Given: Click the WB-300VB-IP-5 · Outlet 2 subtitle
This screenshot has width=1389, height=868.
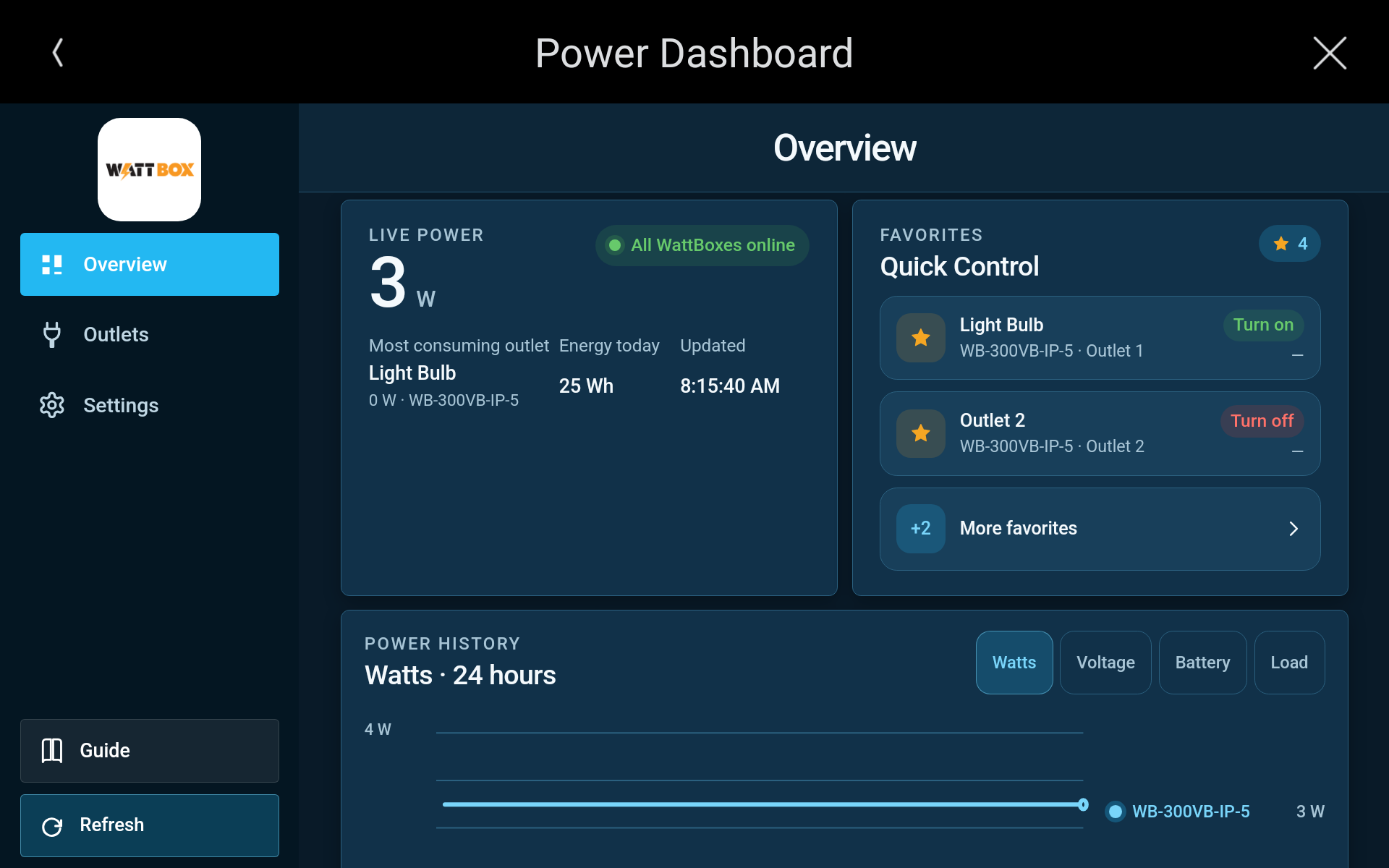Looking at the screenshot, I should [1052, 446].
